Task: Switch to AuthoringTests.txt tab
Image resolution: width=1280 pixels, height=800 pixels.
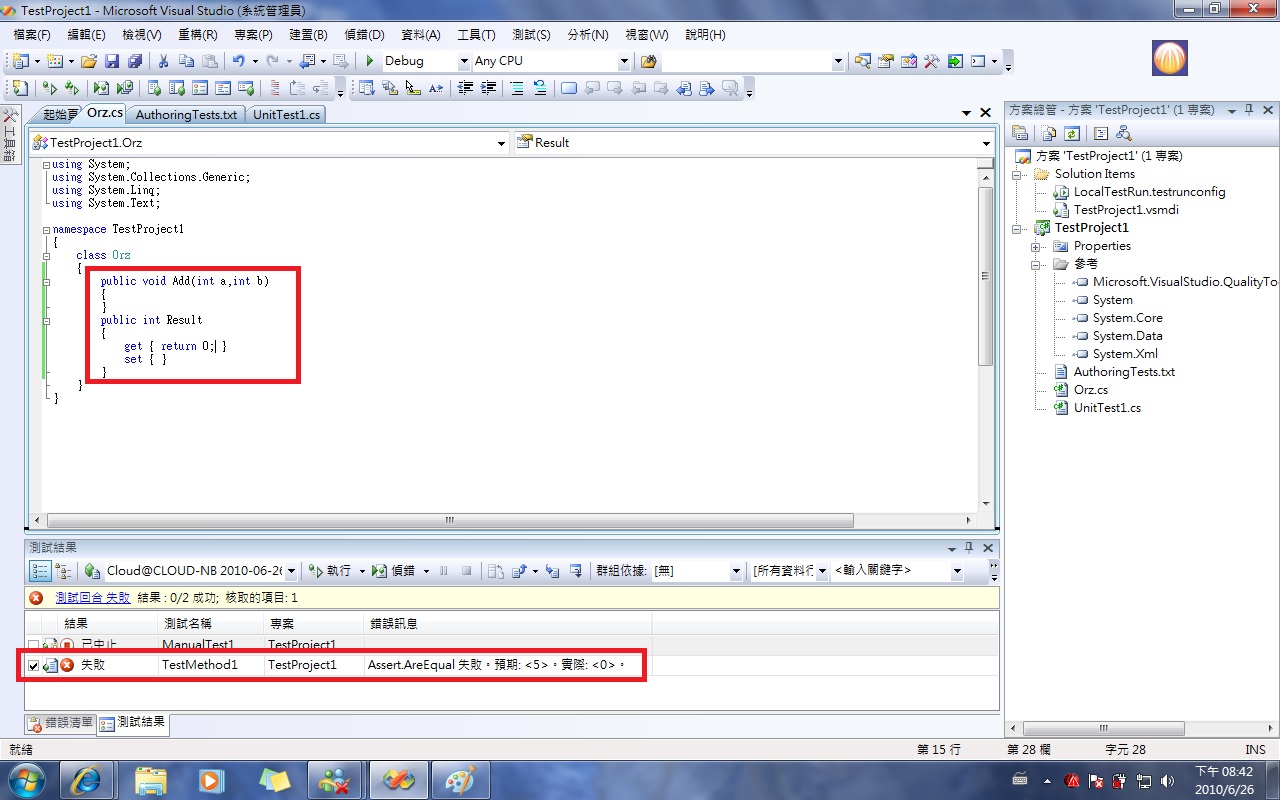Action: pyautogui.click(x=186, y=115)
